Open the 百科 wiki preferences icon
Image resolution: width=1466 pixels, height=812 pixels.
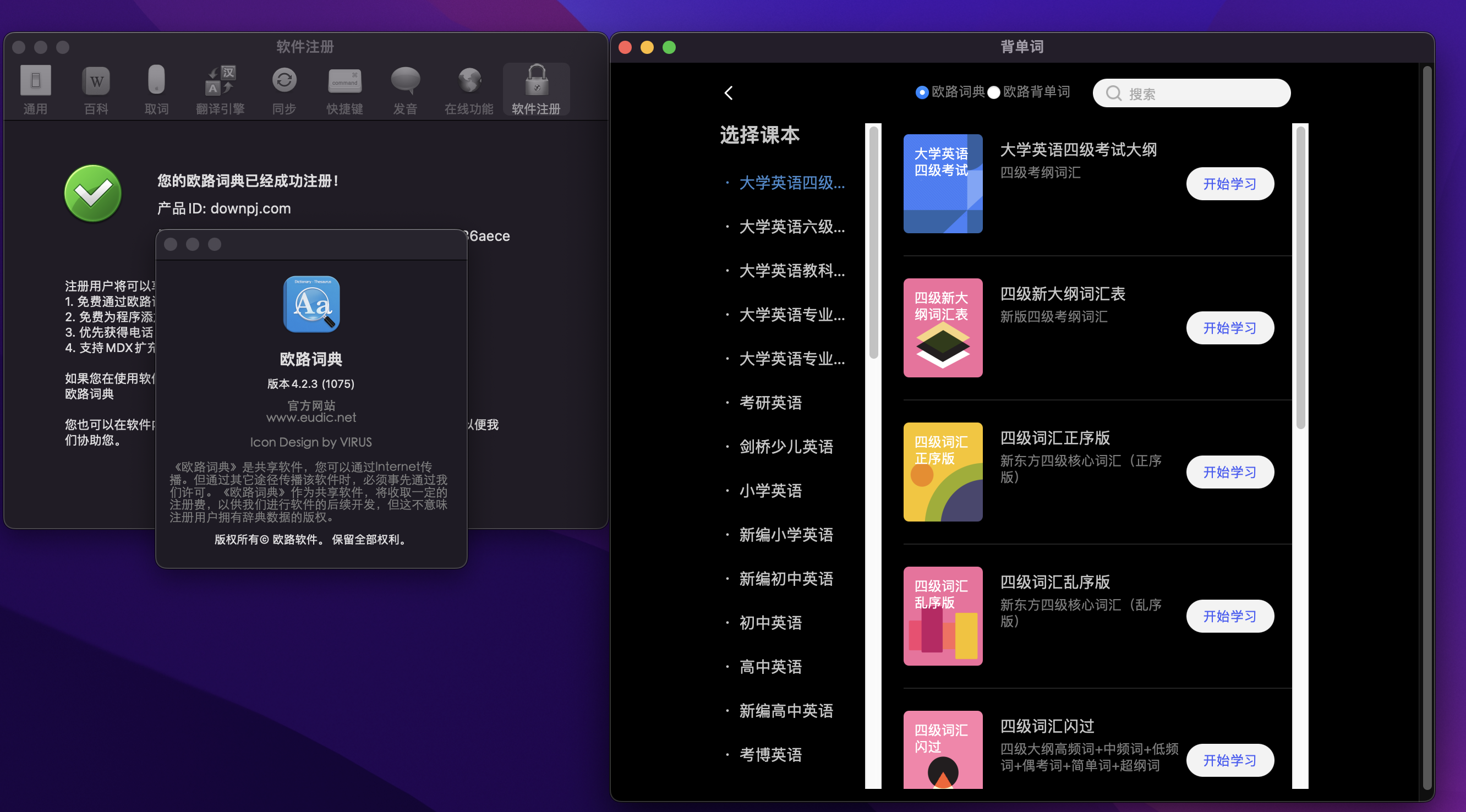[96, 80]
